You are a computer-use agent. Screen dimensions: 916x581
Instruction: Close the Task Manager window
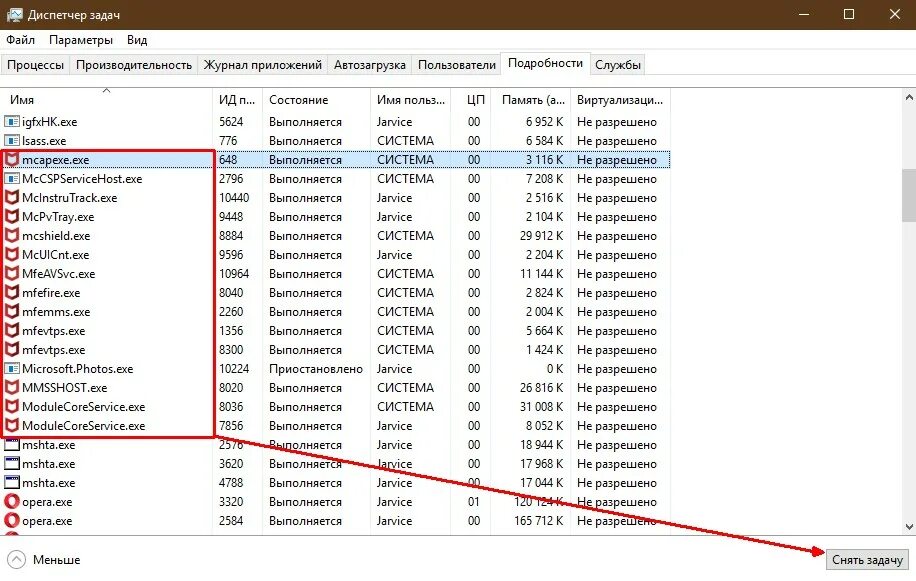(894, 14)
